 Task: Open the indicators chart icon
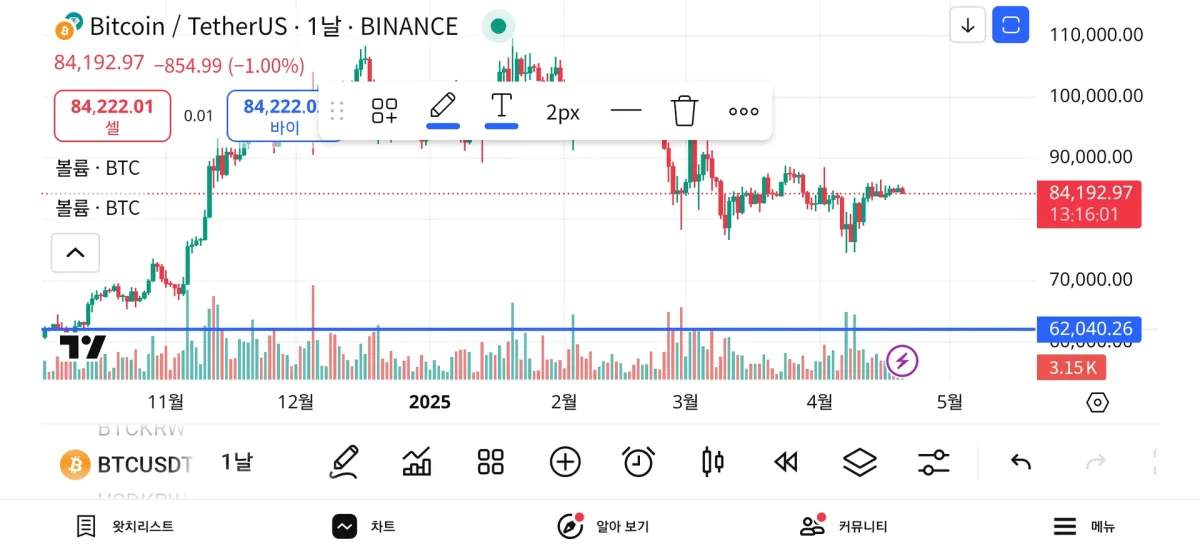click(x=417, y=461)
